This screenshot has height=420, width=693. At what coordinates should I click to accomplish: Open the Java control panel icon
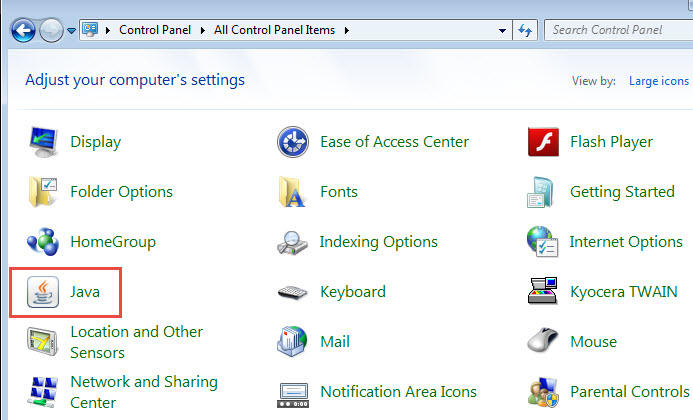click(x=43, y=292)
